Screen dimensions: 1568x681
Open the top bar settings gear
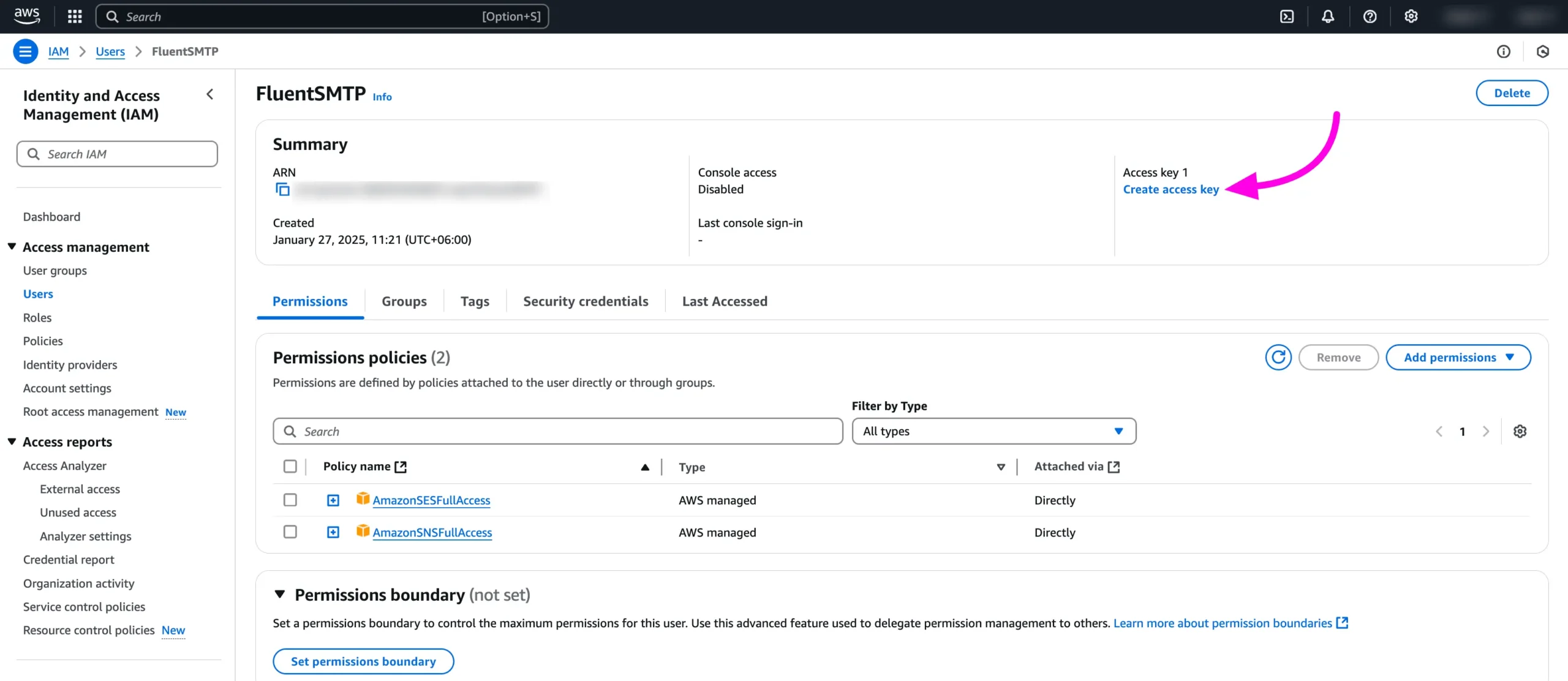(1411, 17)
